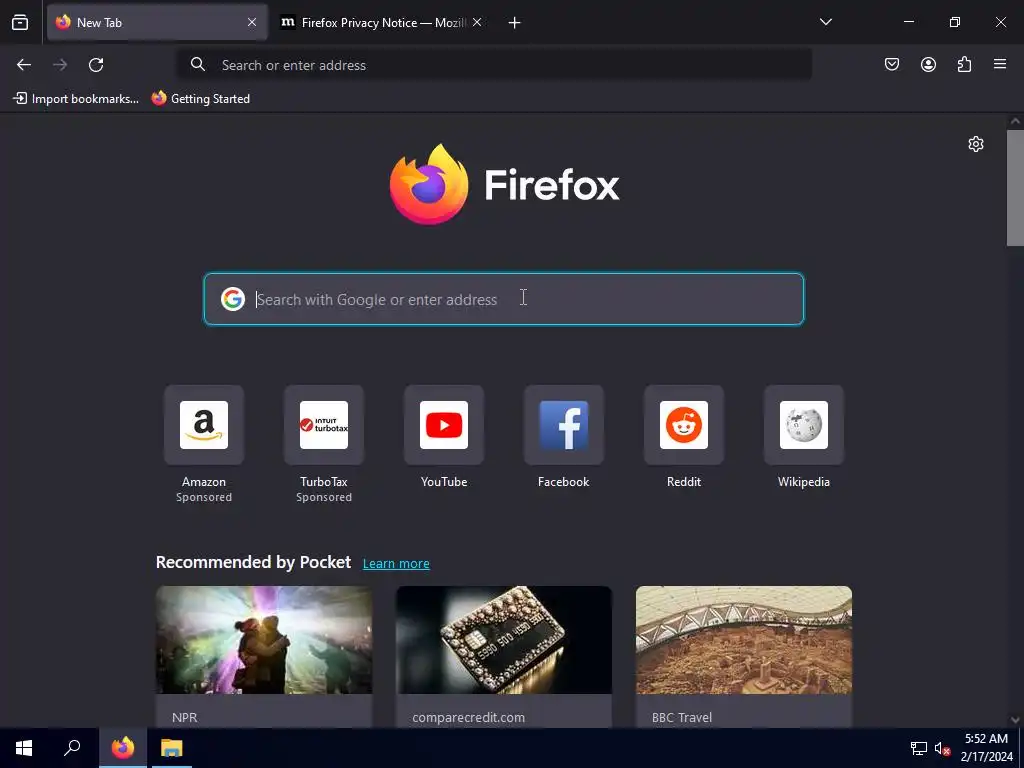Image resolution: width=1024 pixels, height=768 pixels.
Task: Click Firefox icon in the taskbar
Action: [x=123, y=748]
